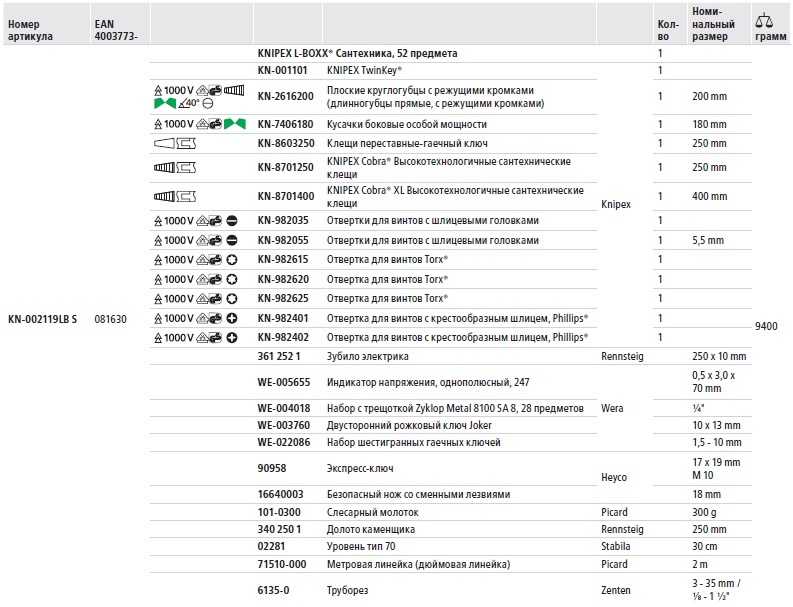Click the 'Номинальный размер' column header

713,24
